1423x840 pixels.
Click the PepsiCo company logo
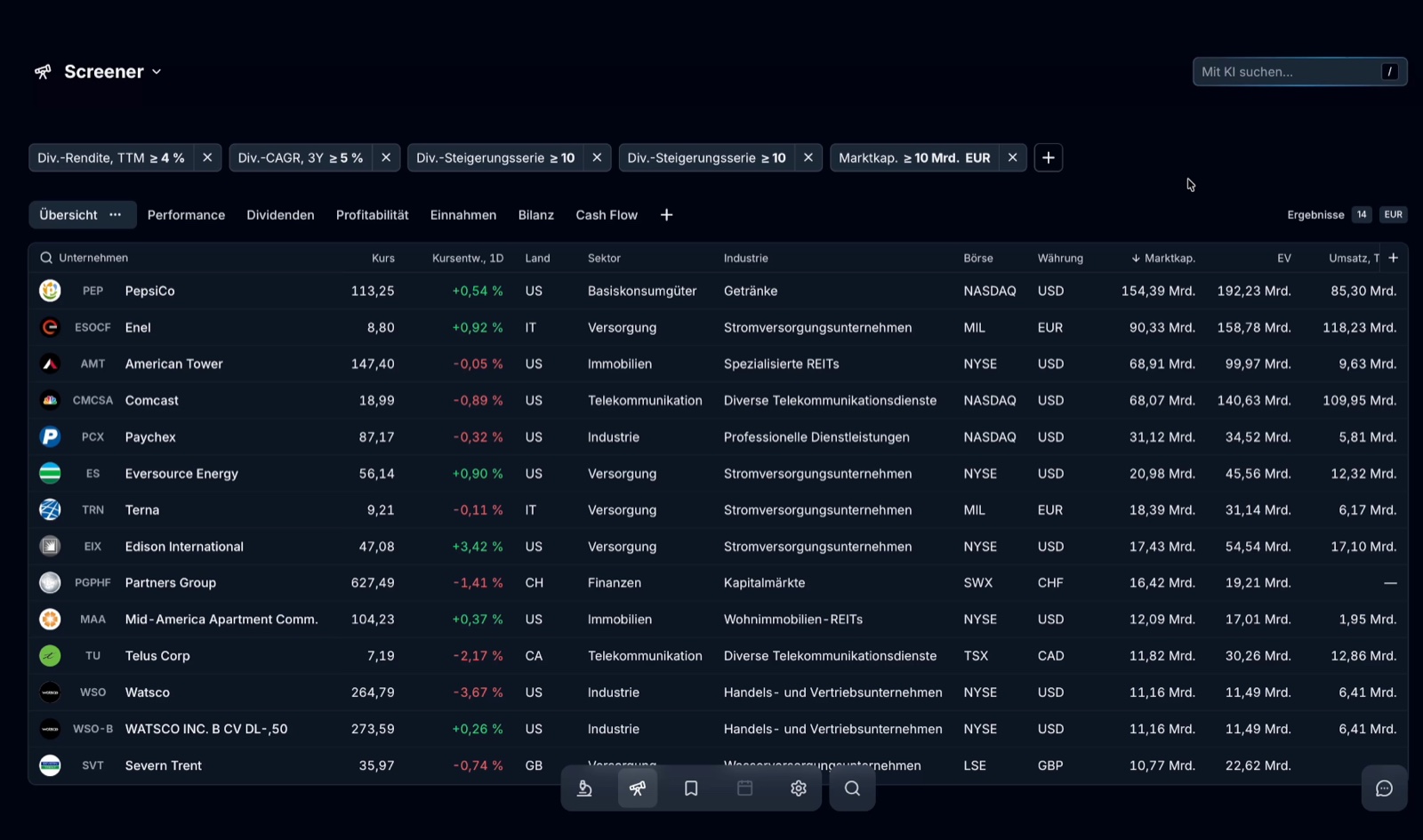[x=50, y=291]
